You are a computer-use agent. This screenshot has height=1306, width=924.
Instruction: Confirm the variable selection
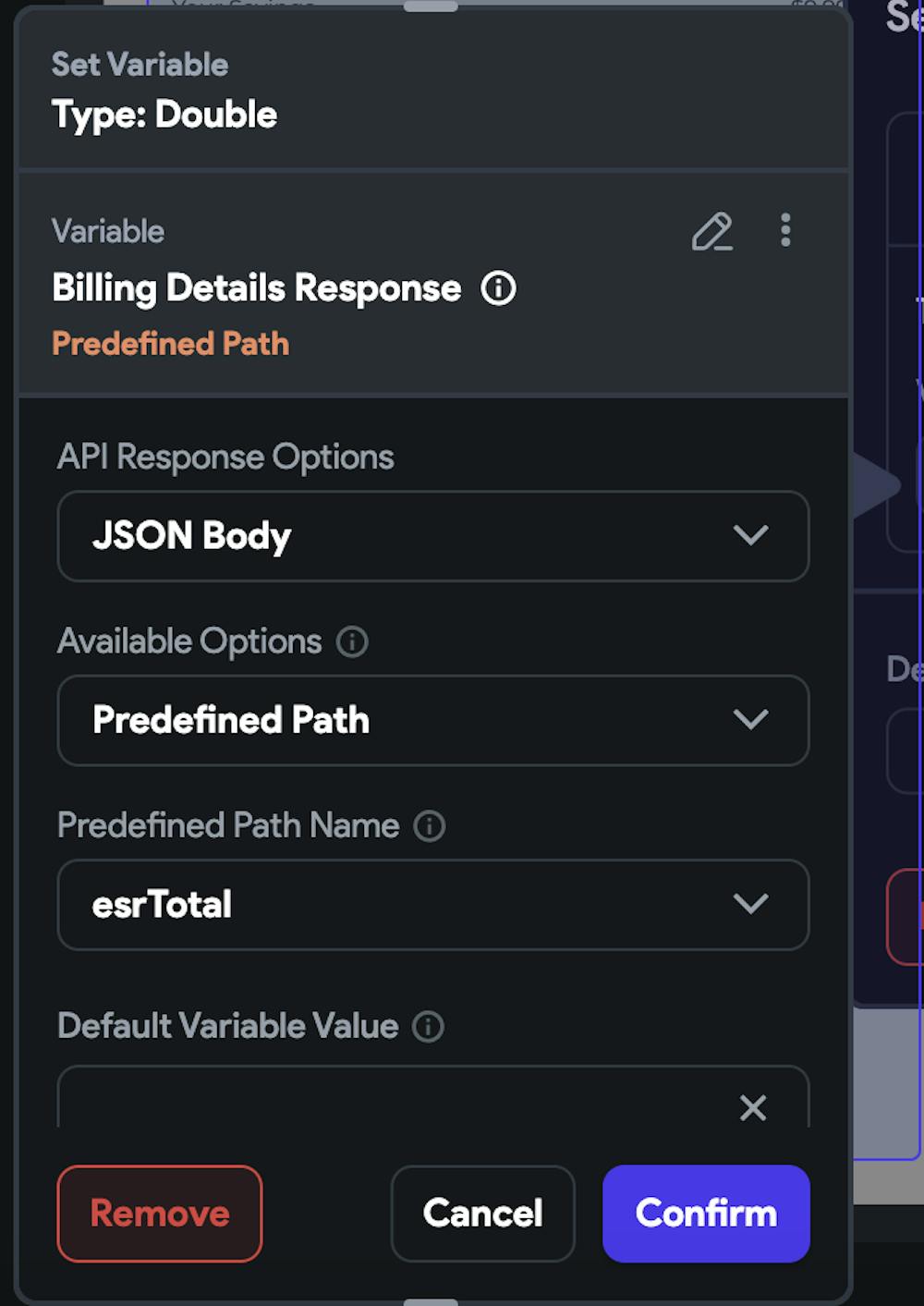coord(706,1214)
